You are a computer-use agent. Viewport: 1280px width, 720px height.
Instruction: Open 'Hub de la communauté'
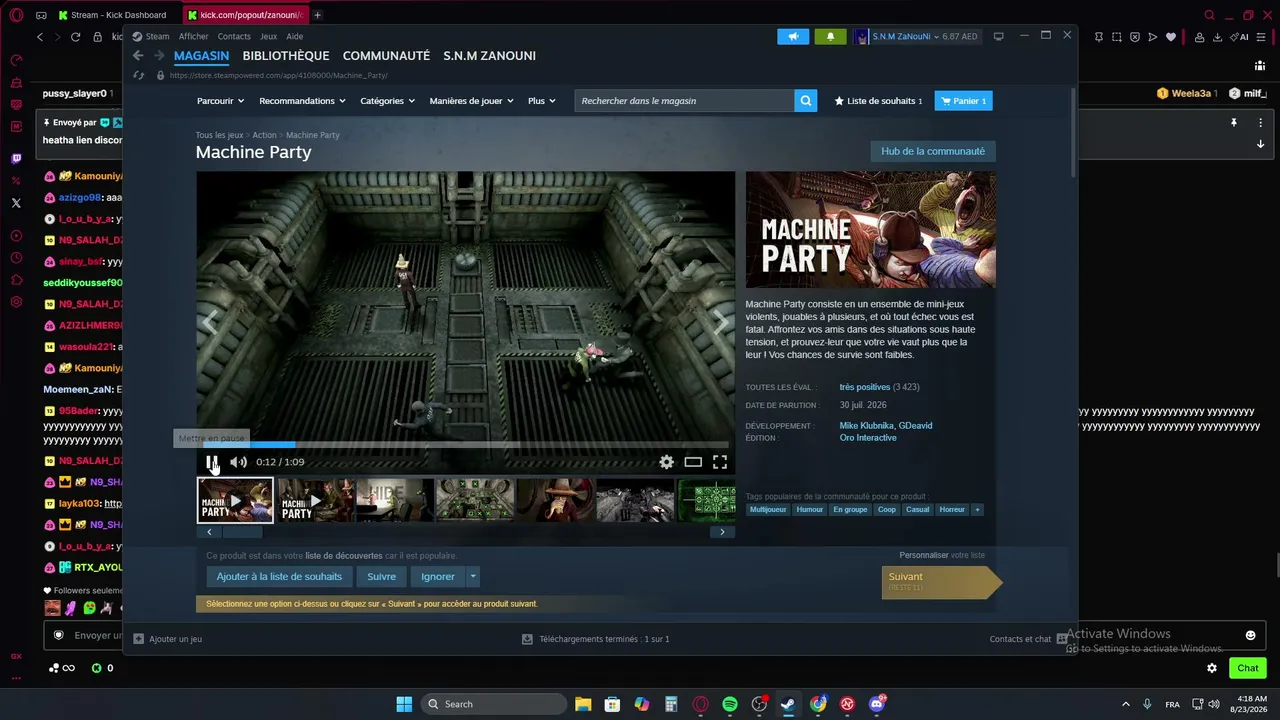point(933,152)
